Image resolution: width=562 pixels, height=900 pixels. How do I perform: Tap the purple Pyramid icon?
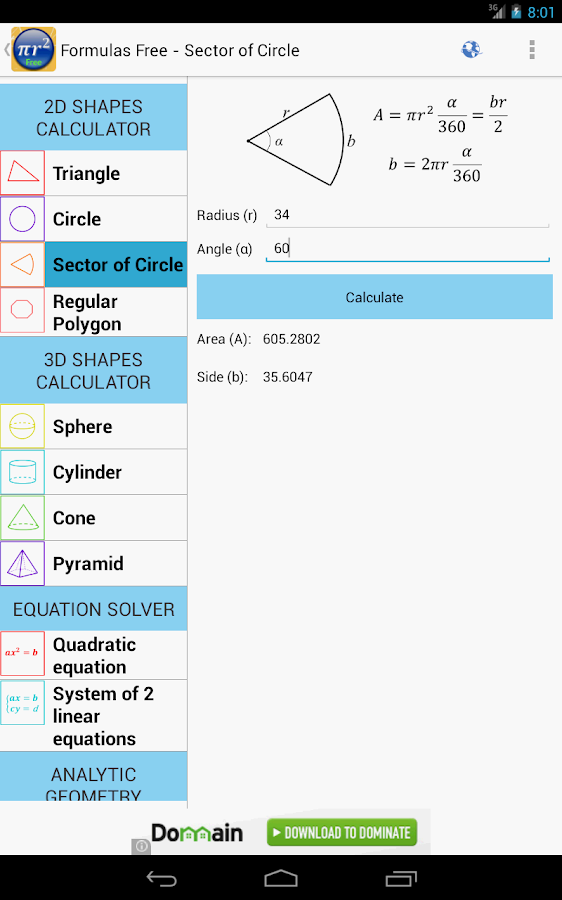[22, 564]
